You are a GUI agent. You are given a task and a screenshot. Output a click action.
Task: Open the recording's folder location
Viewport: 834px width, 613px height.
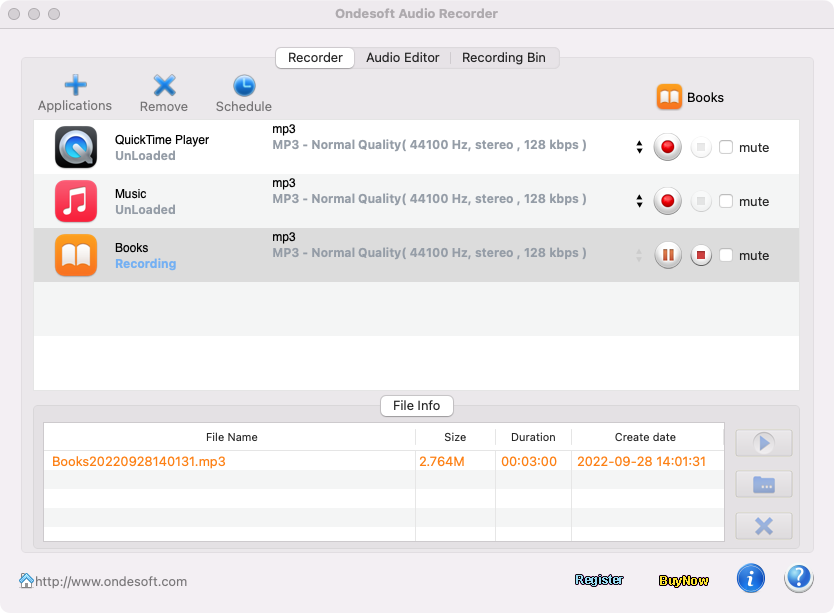[764, 484]
